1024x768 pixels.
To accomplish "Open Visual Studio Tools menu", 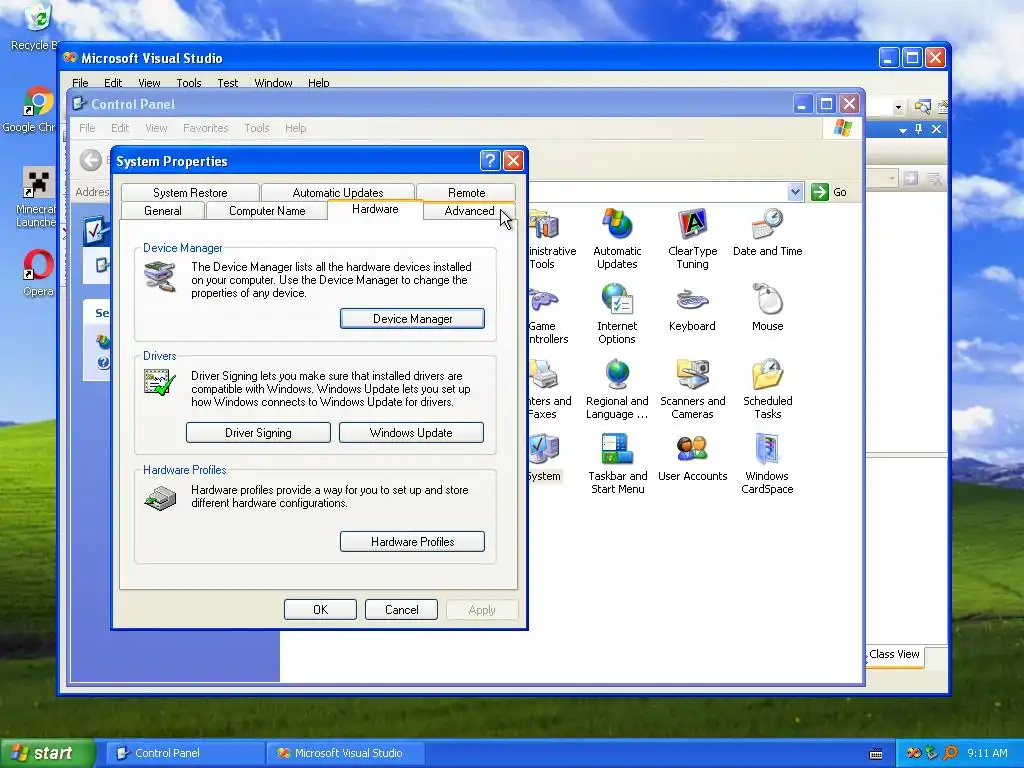I will [x=189, y=83].
